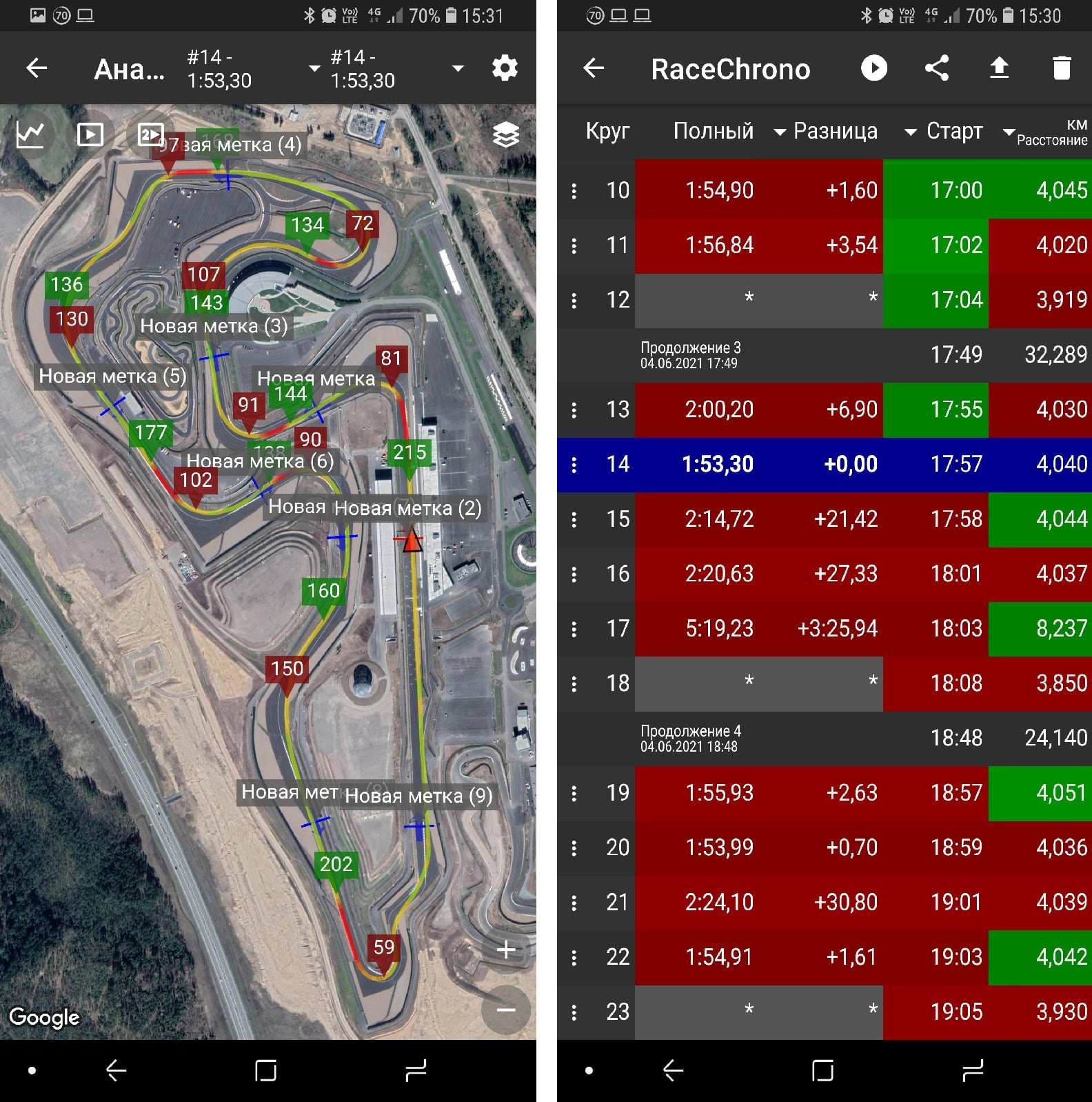Tap the Новая метка (5) label
Screen dimensions: 1092x1102
112,377
